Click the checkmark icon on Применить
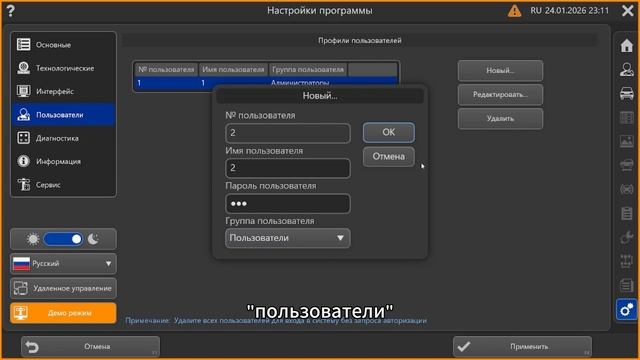 click(x=463, y=347)
